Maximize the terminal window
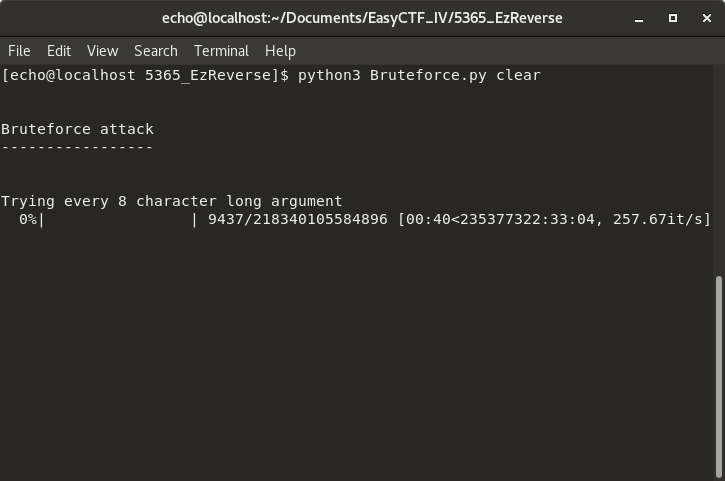 [x=673, y=18]
